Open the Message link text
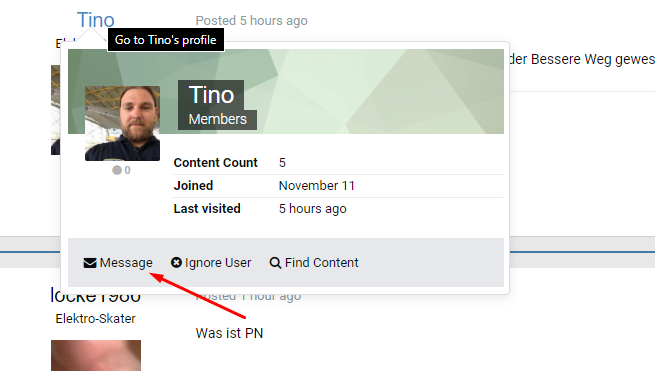Image resolution: width=655 pixels, height=371 pixels. point(126,263)
